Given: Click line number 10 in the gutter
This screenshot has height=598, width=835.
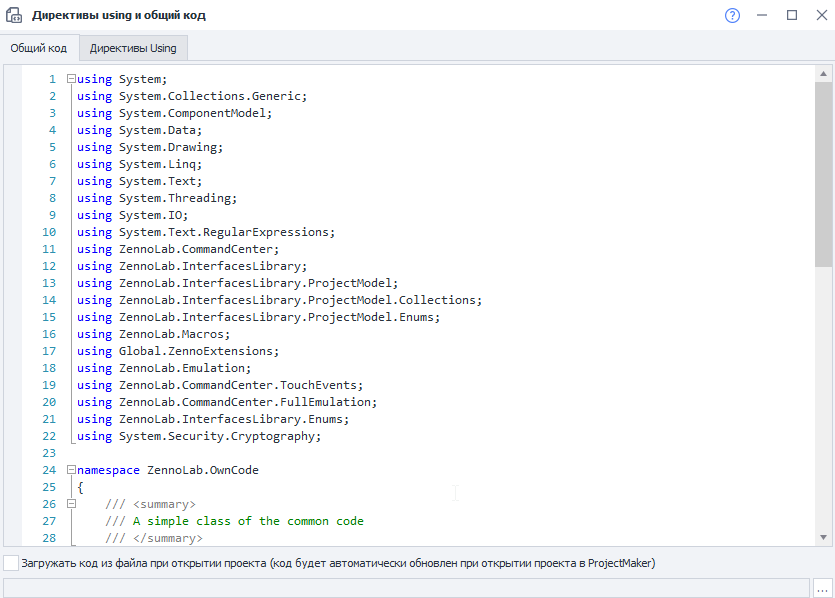Looking at the screenshot, I should pyautogui.click(x=50, y=232).
